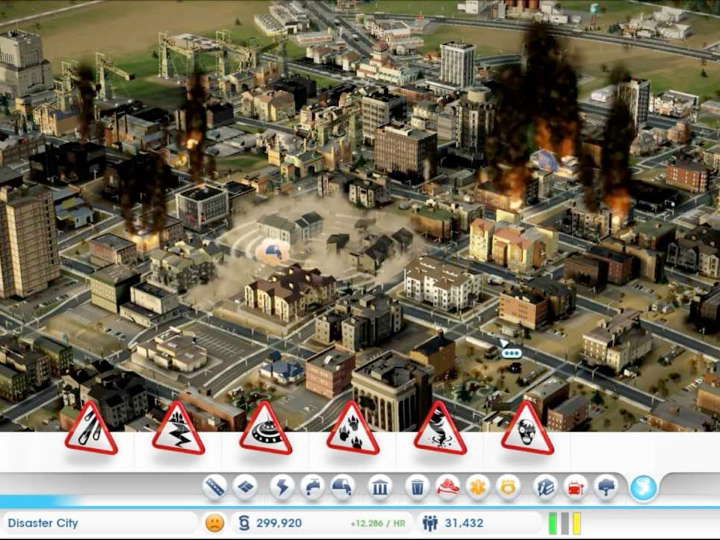This screenshot has height=540, width=720.
Task: Unleash the giant monster paw-print disaster
Action: point(353,428)
